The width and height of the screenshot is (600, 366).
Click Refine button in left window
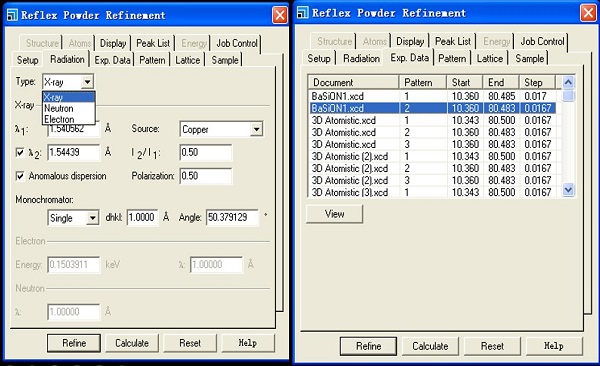74,343
